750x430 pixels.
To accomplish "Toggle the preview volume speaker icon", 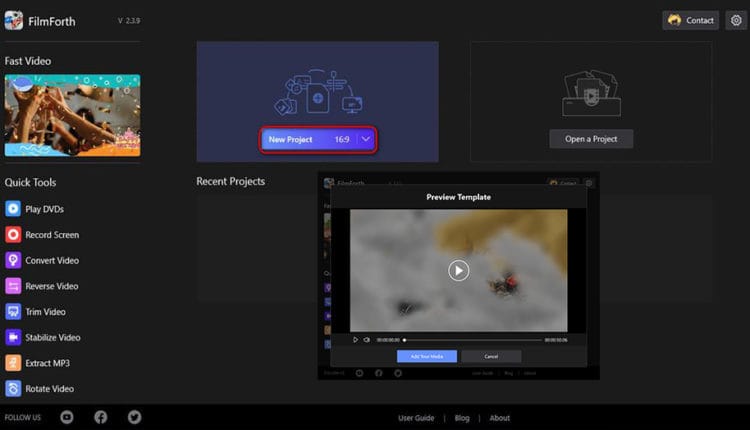I will (x=367, y=340).
